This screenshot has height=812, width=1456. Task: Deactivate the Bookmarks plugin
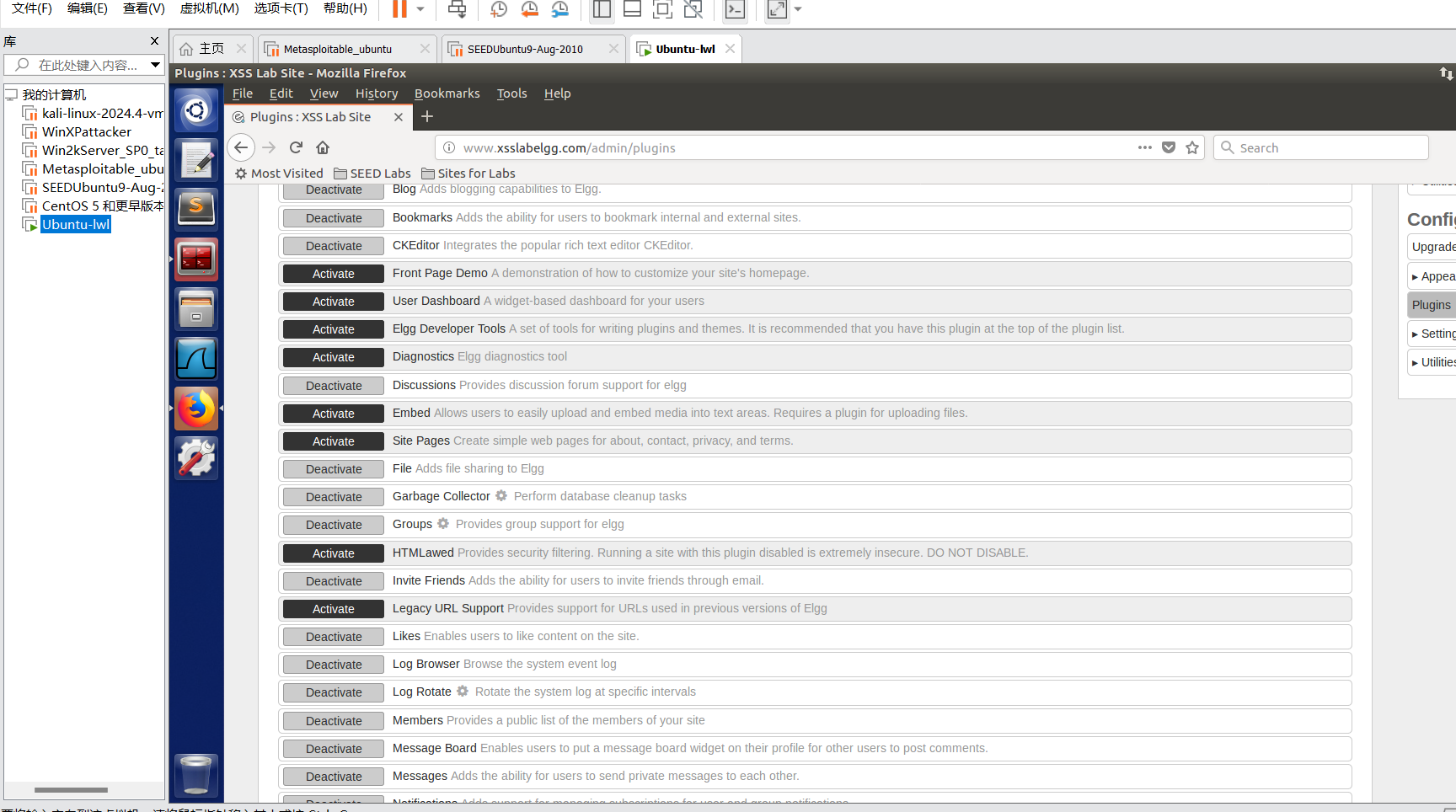(x=334, y=218)
